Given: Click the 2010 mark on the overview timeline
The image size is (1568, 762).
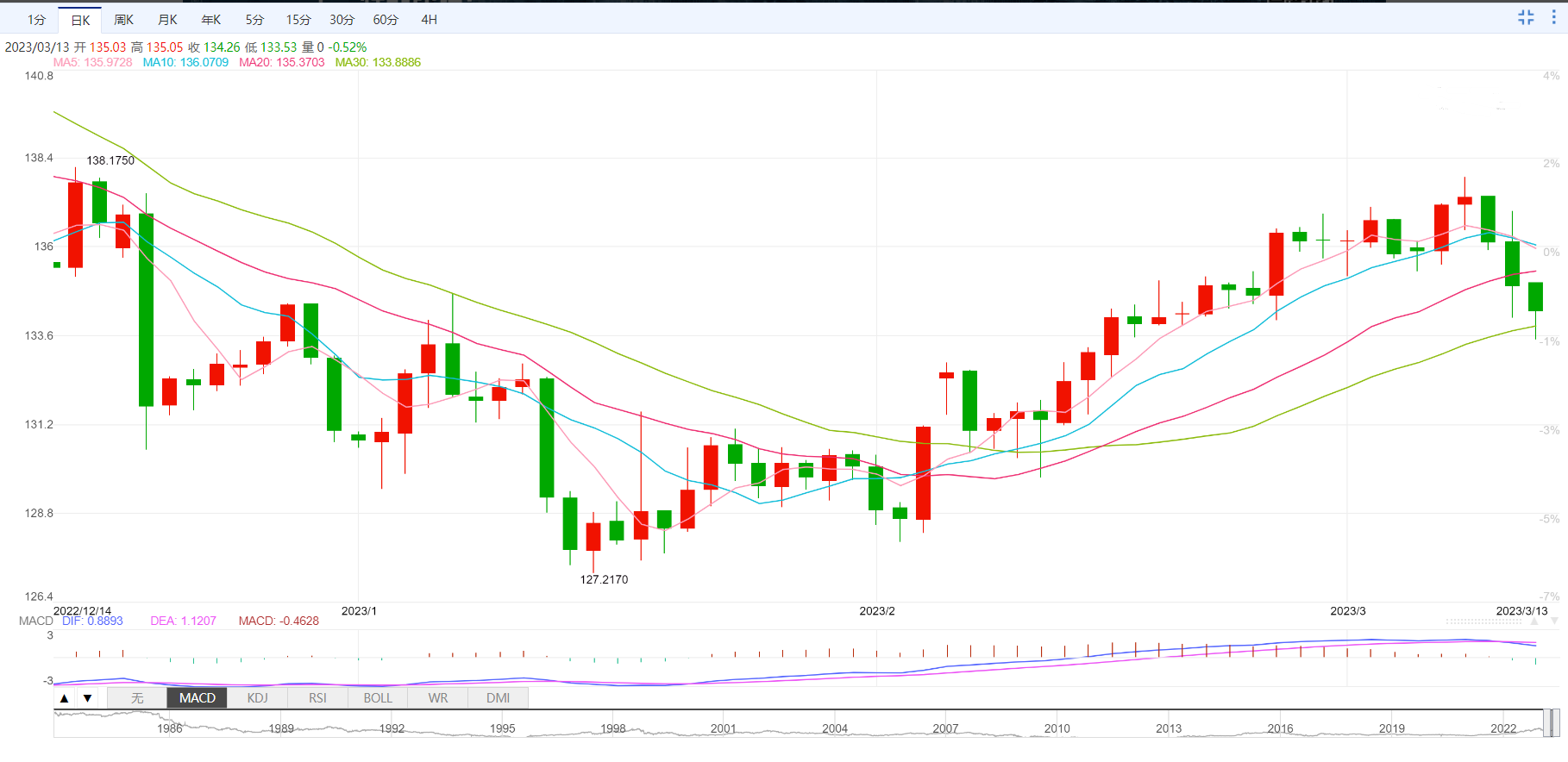Looking at the screenshot, I should 1057,728.
